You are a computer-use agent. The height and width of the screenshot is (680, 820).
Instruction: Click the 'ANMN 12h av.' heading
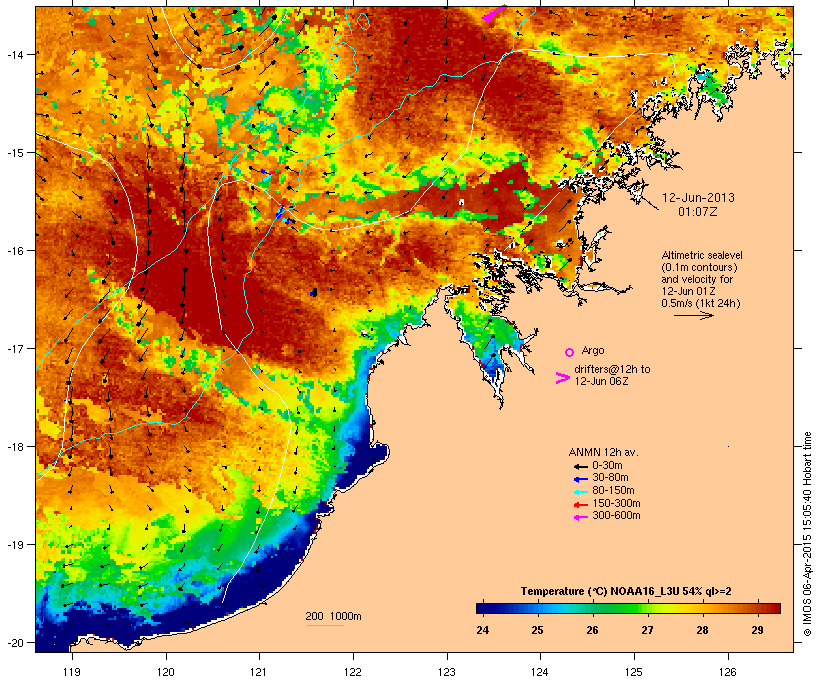tap(603, 452)
